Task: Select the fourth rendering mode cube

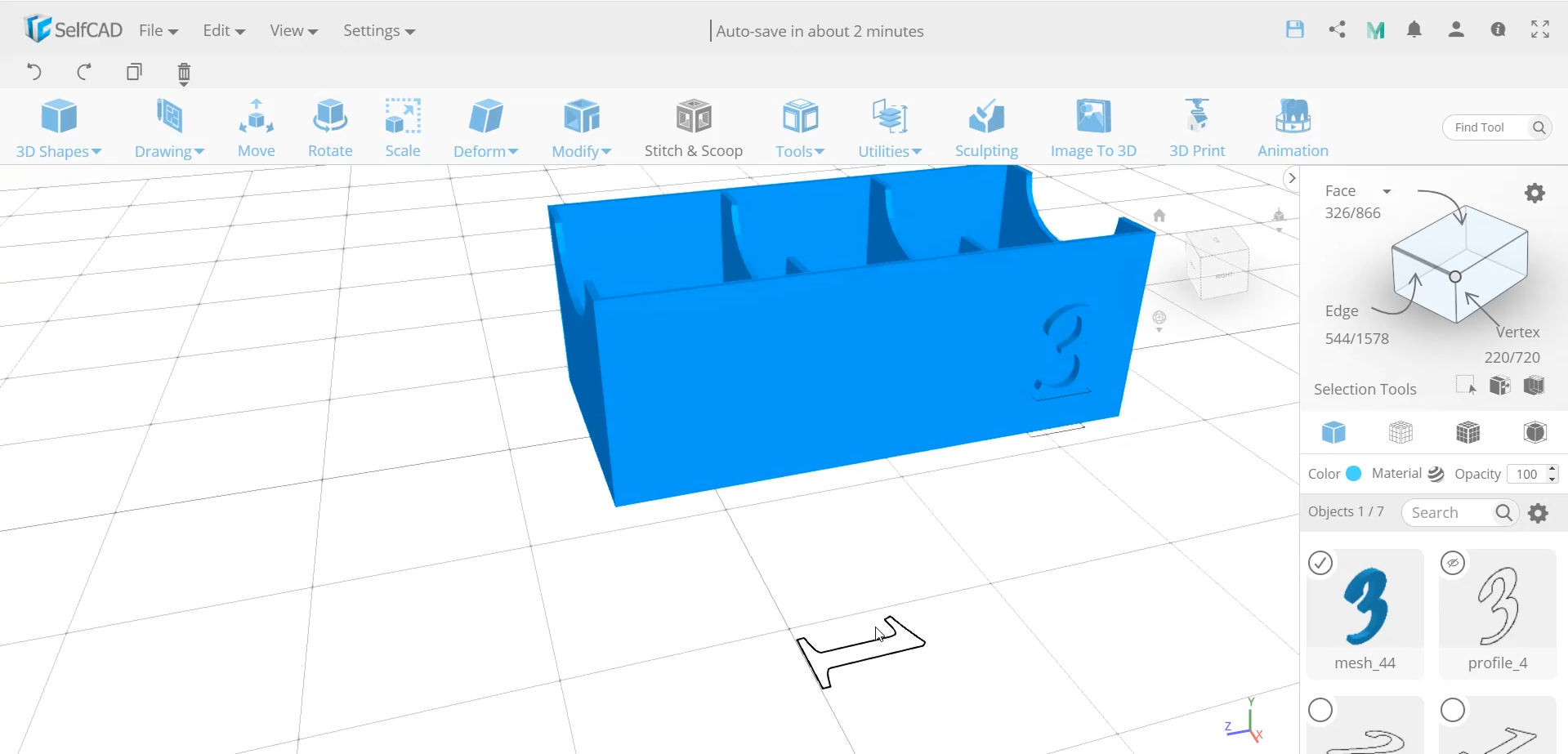Action: tap(1534, 431)
